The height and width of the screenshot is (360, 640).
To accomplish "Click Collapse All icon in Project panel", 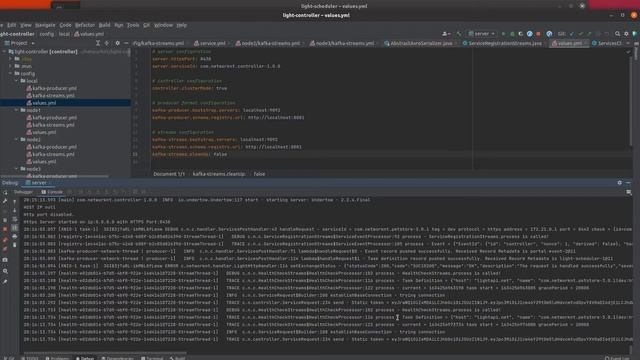I will point(107,43).
